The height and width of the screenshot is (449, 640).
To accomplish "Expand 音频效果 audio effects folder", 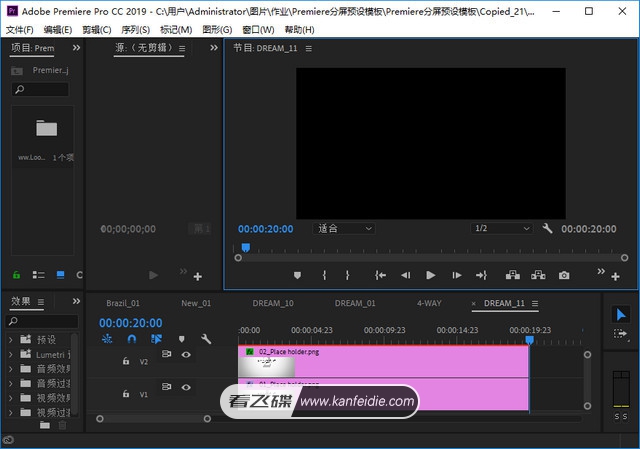I will [11, 369].
